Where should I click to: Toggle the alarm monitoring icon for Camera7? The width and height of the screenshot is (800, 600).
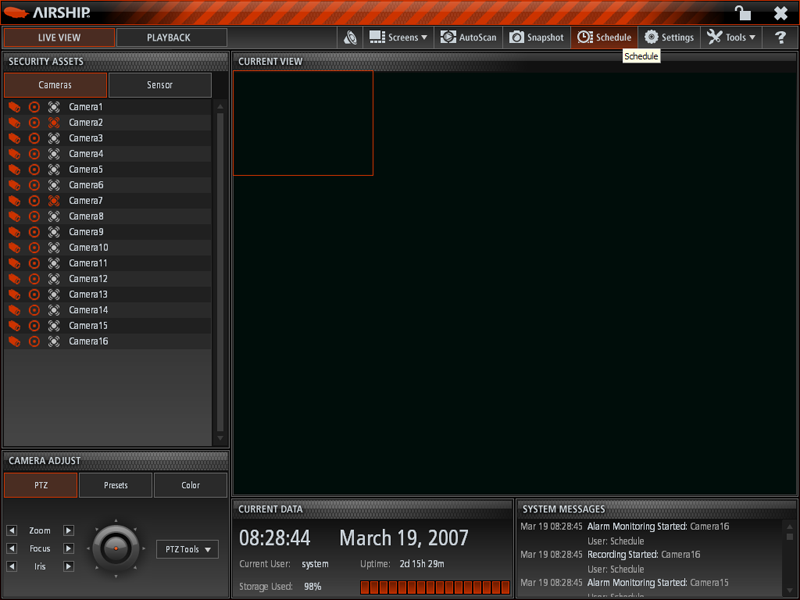coord(54,201)
